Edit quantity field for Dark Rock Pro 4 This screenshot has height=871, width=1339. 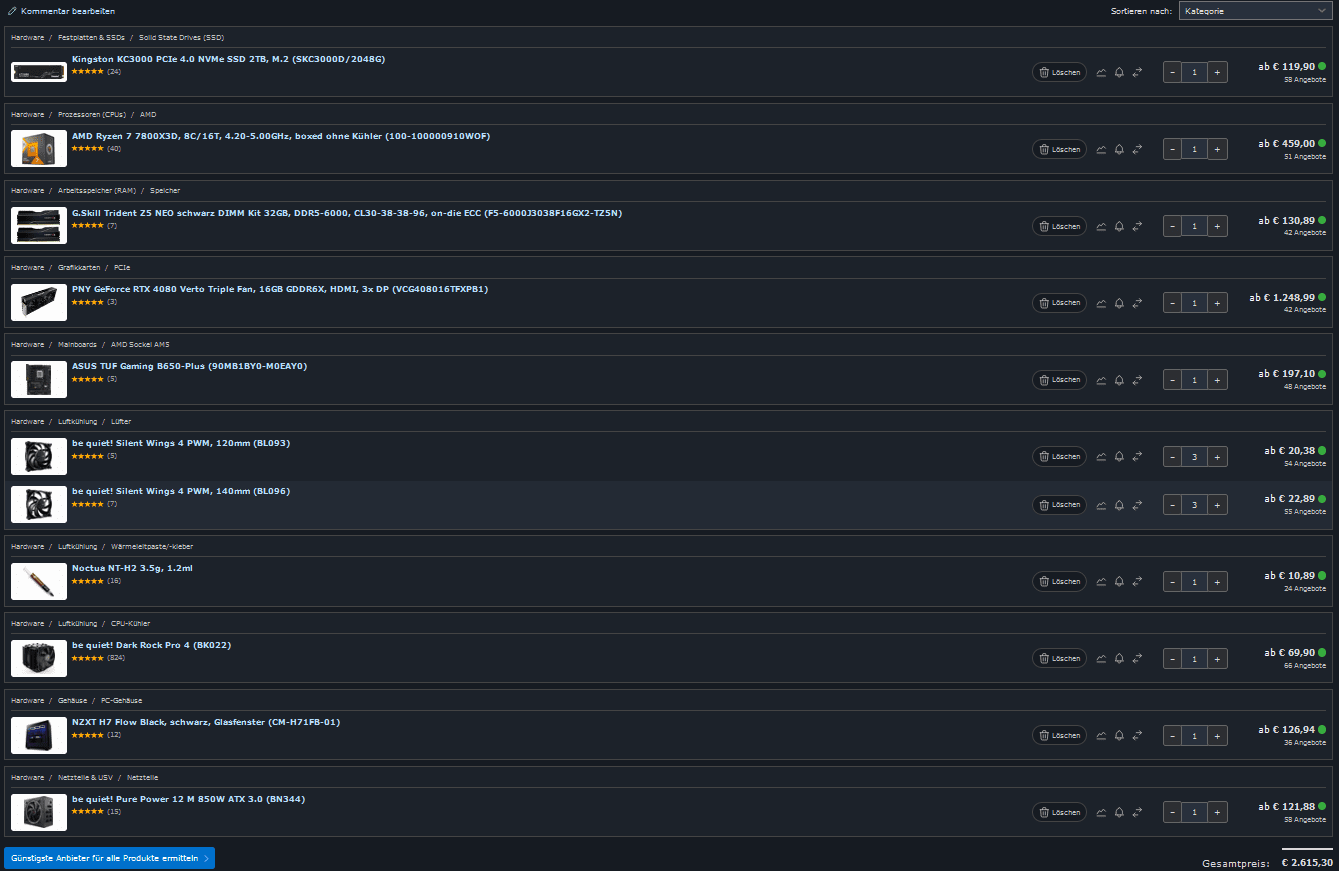tap(1194, 659)
